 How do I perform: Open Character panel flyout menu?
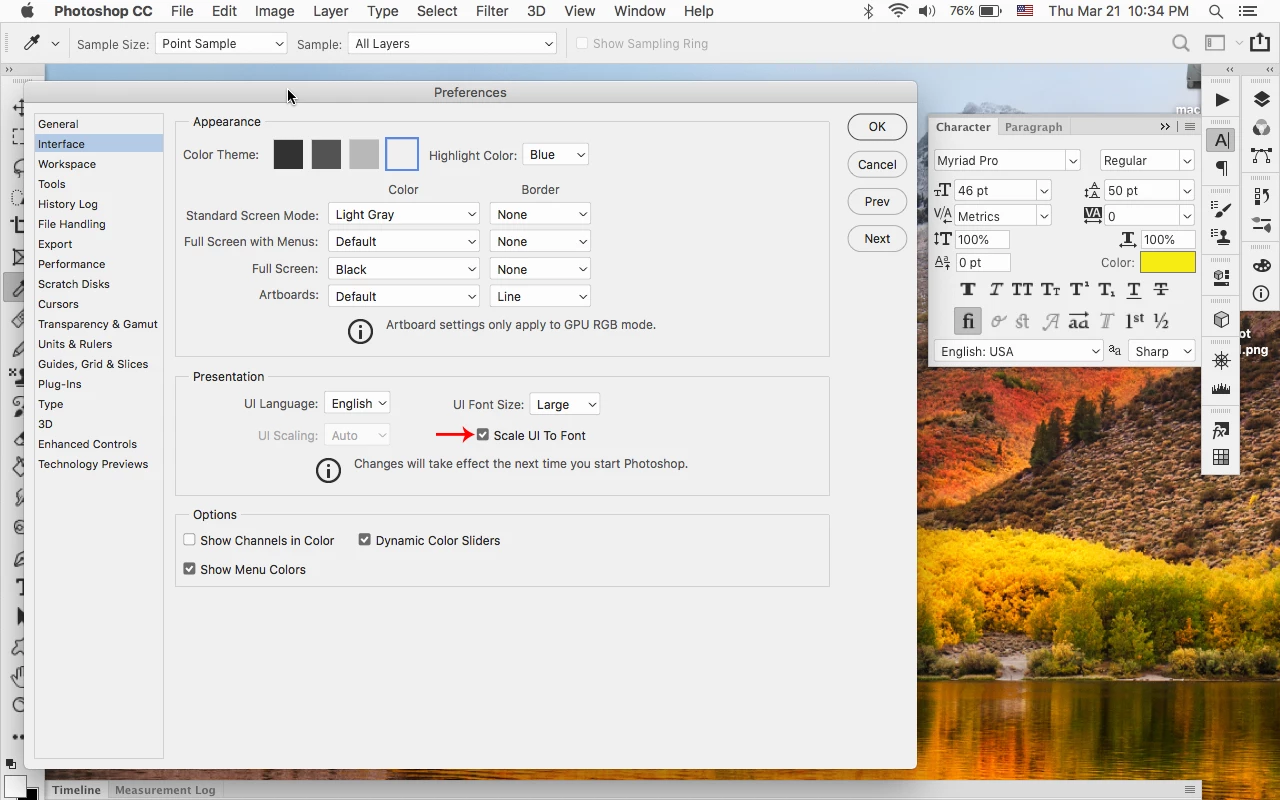pos(1190,127)
